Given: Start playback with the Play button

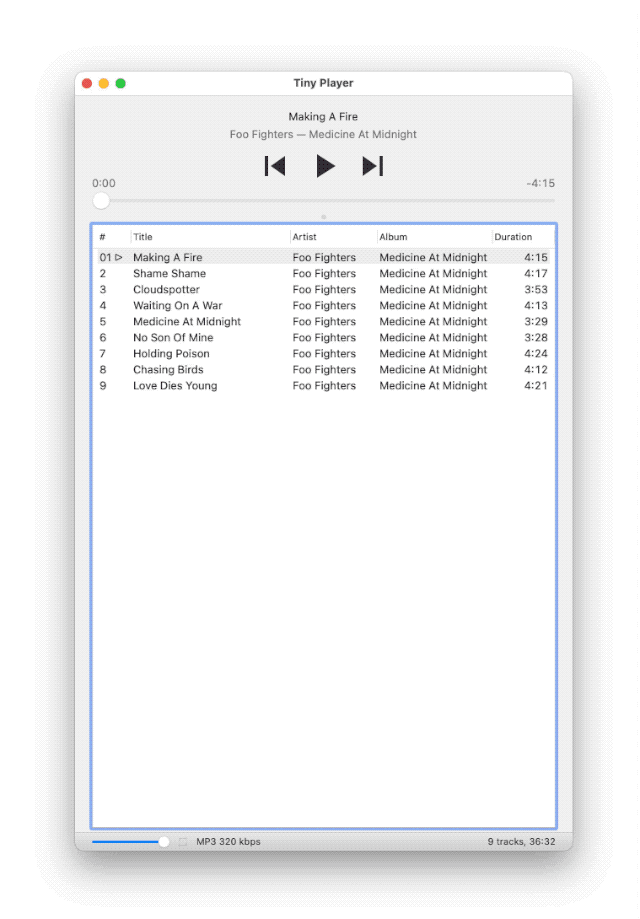Looking at the screenshot, I should 325,166.
